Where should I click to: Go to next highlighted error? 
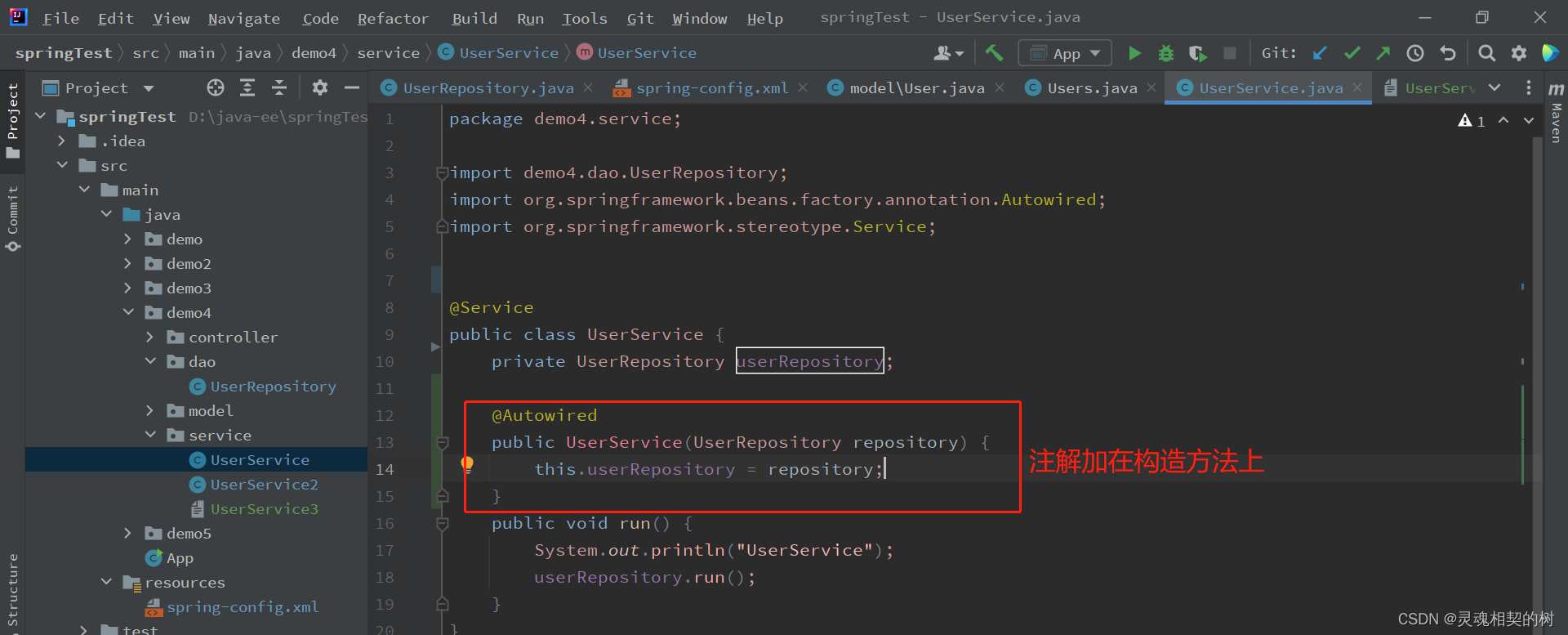coord(1529,120)
